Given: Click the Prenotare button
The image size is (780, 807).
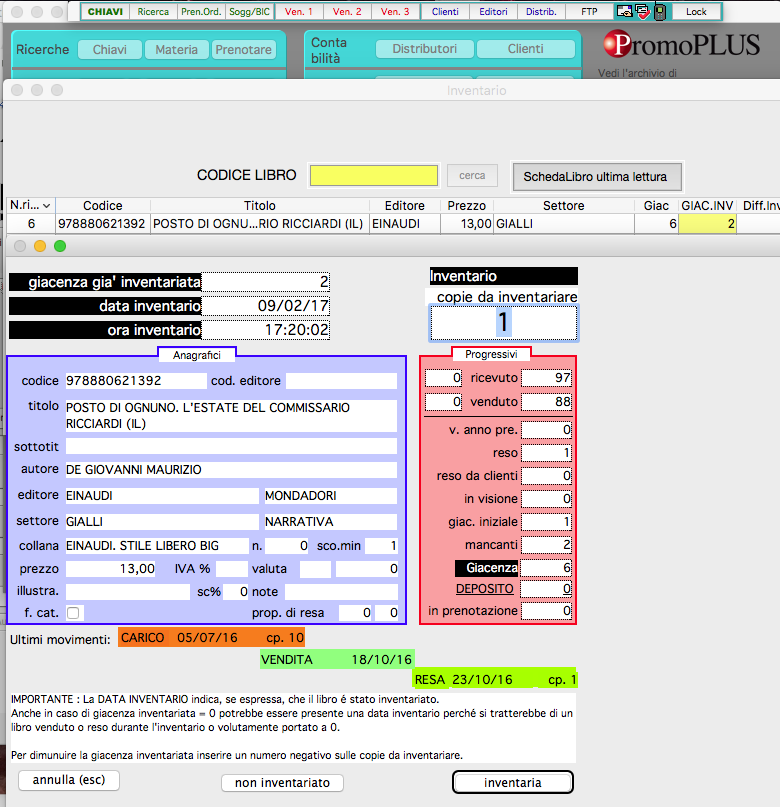Looking at the screenshot, I should (x=243, y=49).
